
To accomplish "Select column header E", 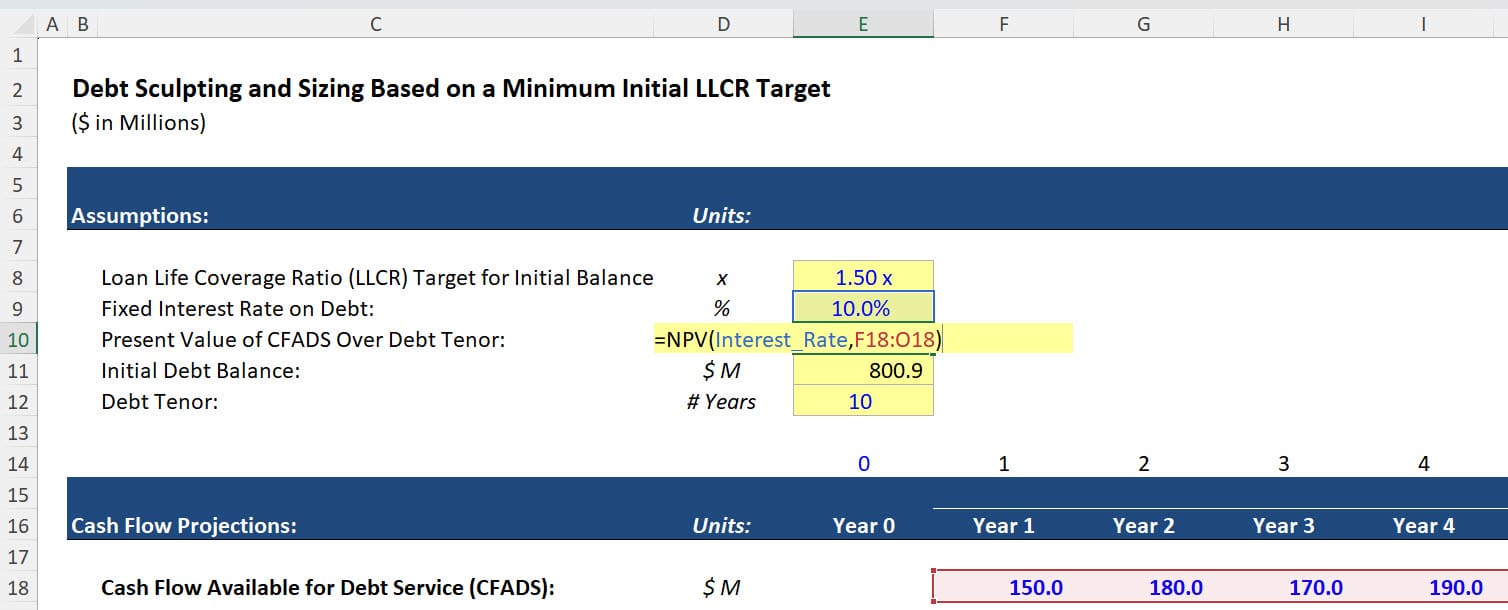I will [862, 23].
